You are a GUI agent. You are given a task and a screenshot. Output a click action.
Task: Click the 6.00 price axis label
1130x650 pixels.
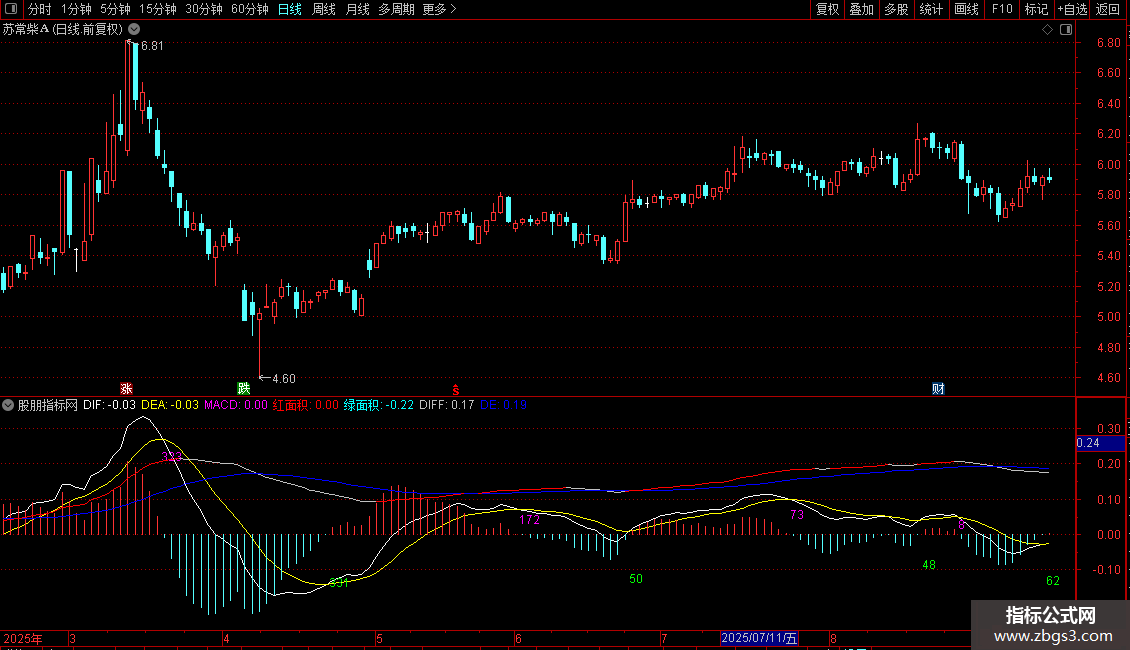pos(1108,164)
